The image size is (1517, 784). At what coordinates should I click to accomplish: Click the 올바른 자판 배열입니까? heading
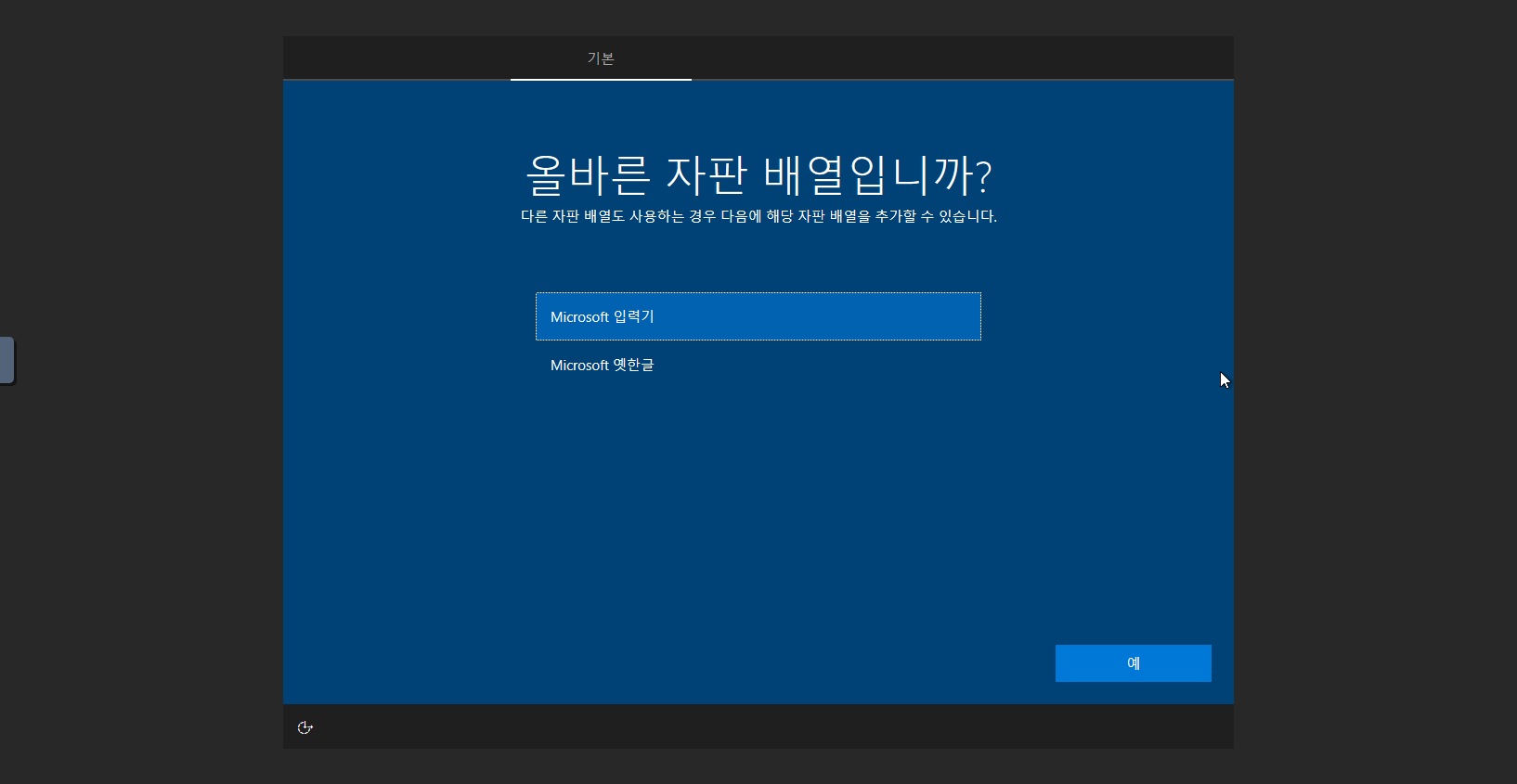758,175
